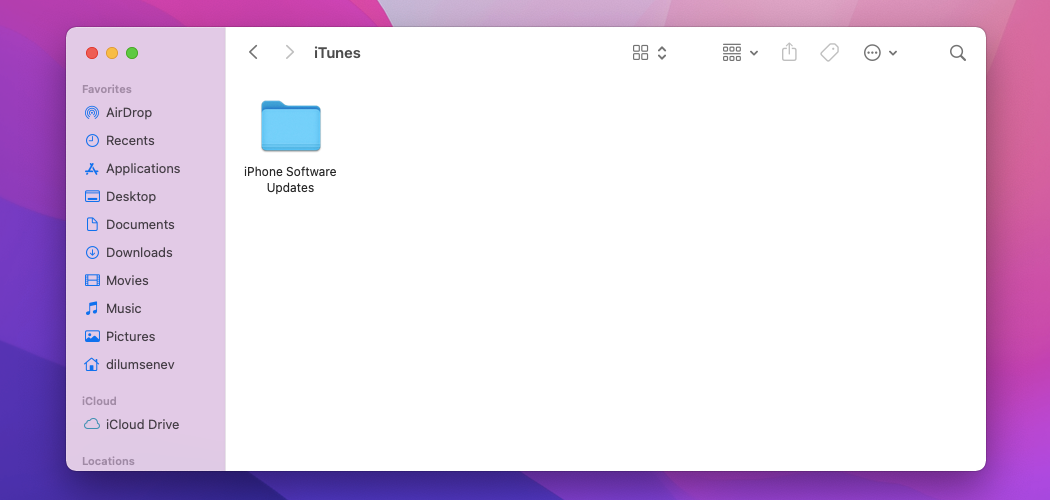Expand view options up-down chevrons
Image resolution: width=1050 pixels, height=500 pixels.
coord(662,53)
